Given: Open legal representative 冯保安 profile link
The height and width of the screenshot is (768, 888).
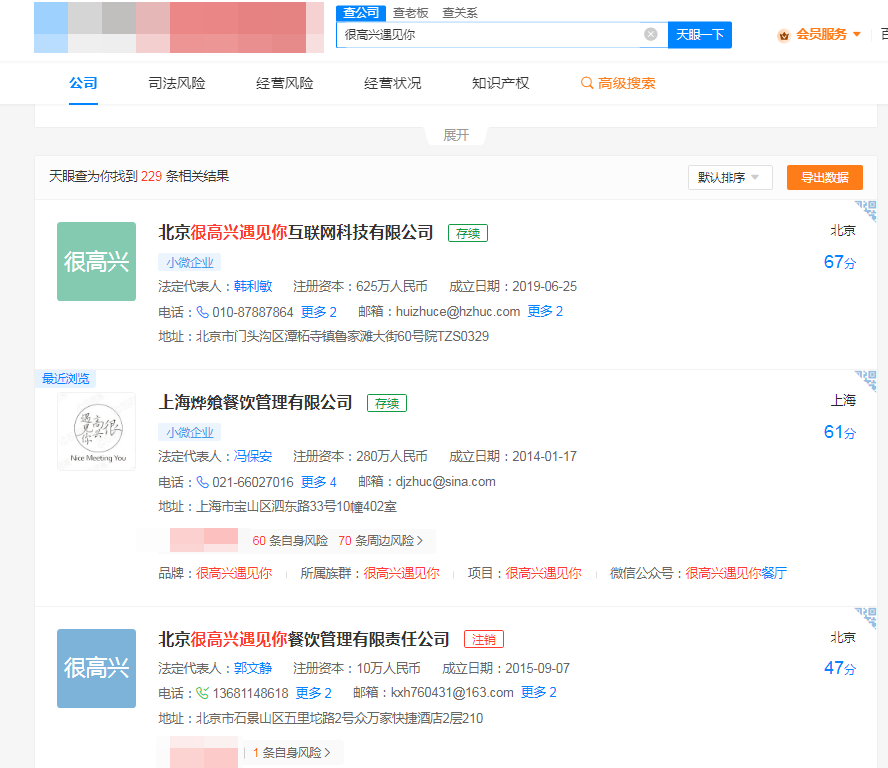Looking at the screenshot, I should pos(253,456).
